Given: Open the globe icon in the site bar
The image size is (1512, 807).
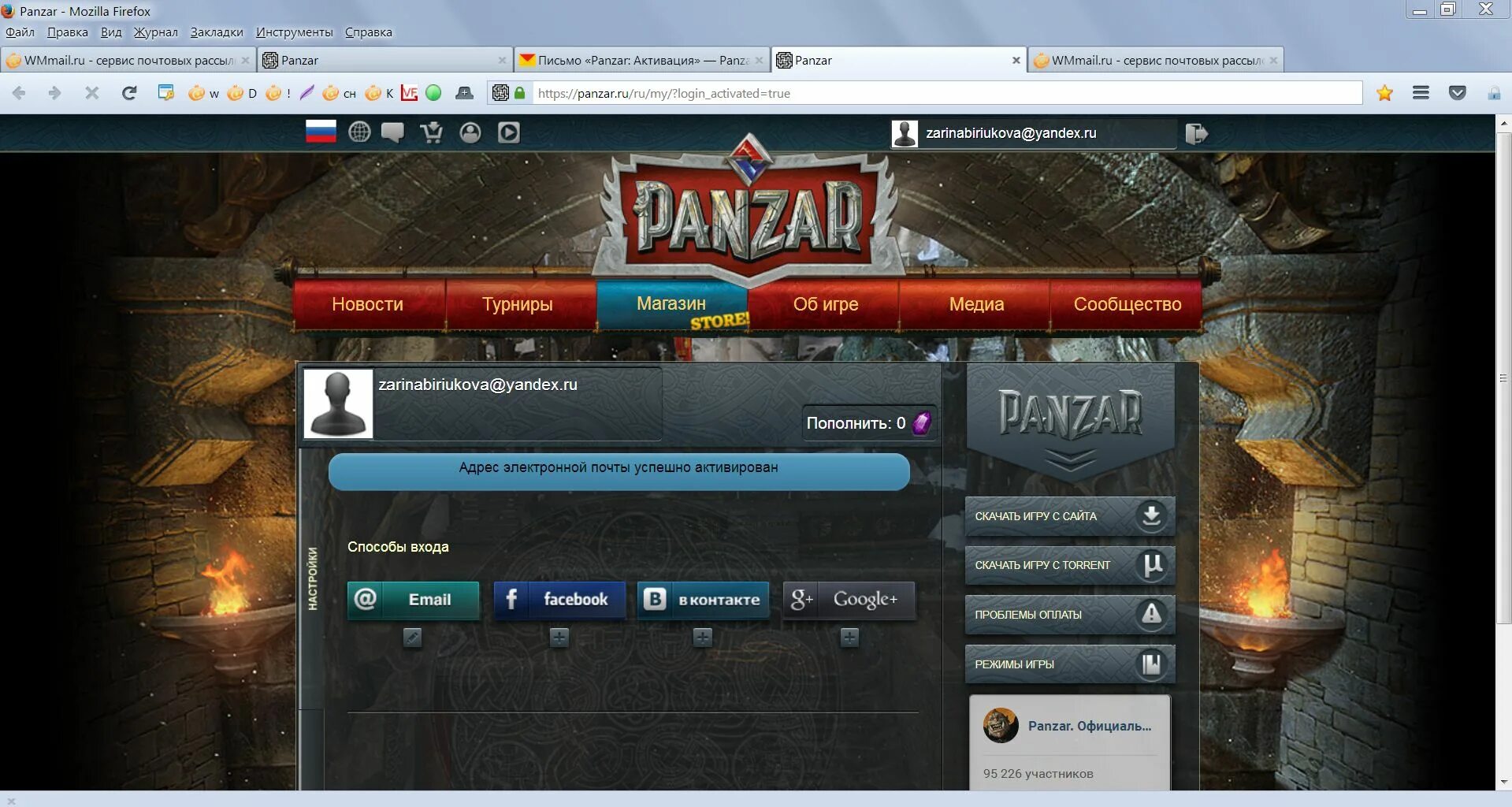Looking at the screenshot, I should [359, 132].
